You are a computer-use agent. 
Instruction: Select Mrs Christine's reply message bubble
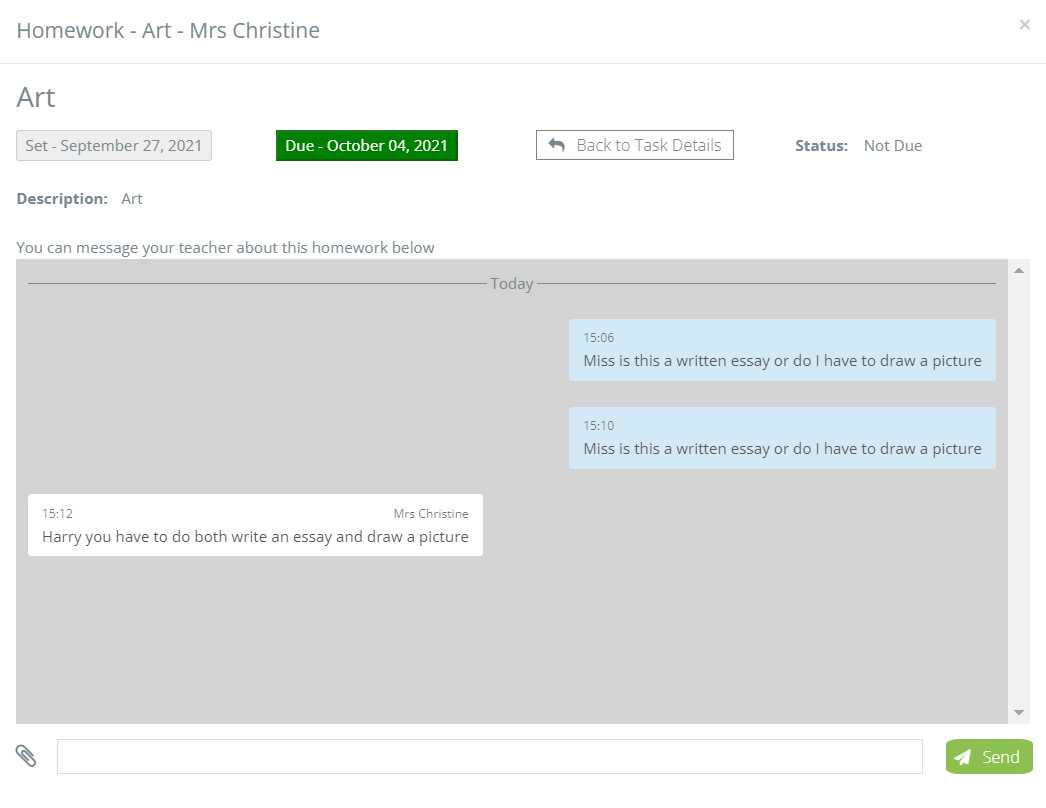click(x=255, y=524)
